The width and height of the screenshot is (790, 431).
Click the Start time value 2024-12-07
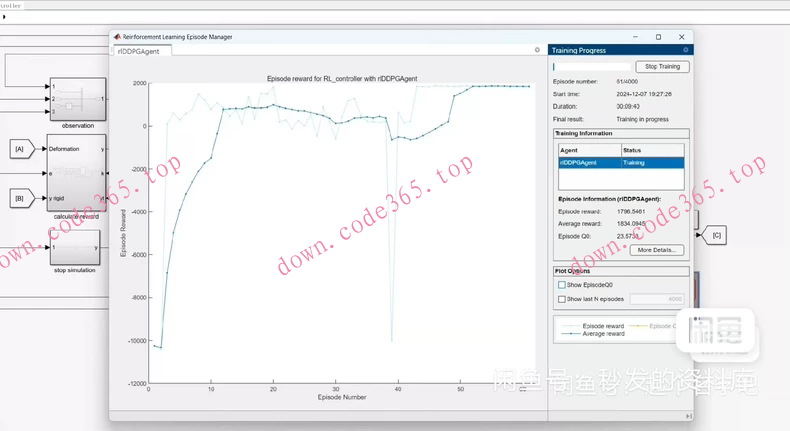click(644, 94)
